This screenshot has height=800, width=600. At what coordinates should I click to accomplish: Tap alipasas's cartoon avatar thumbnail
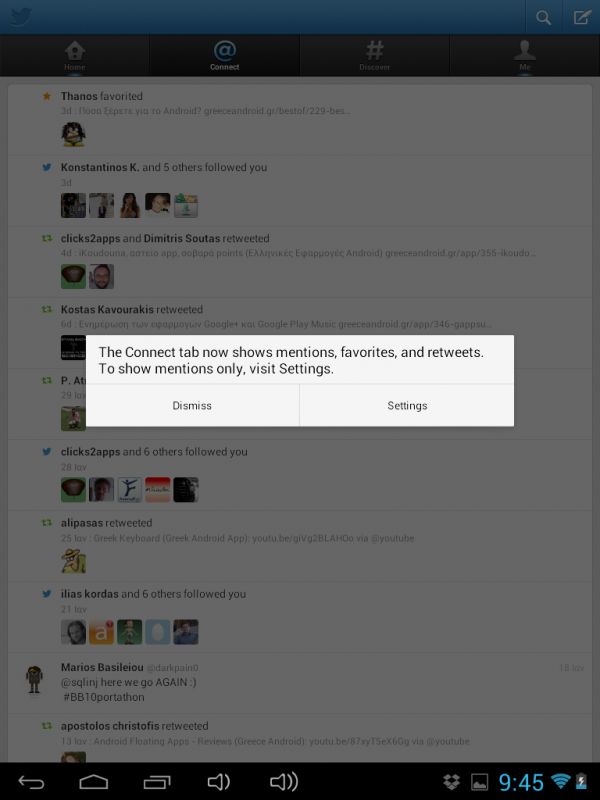point(73,561)
